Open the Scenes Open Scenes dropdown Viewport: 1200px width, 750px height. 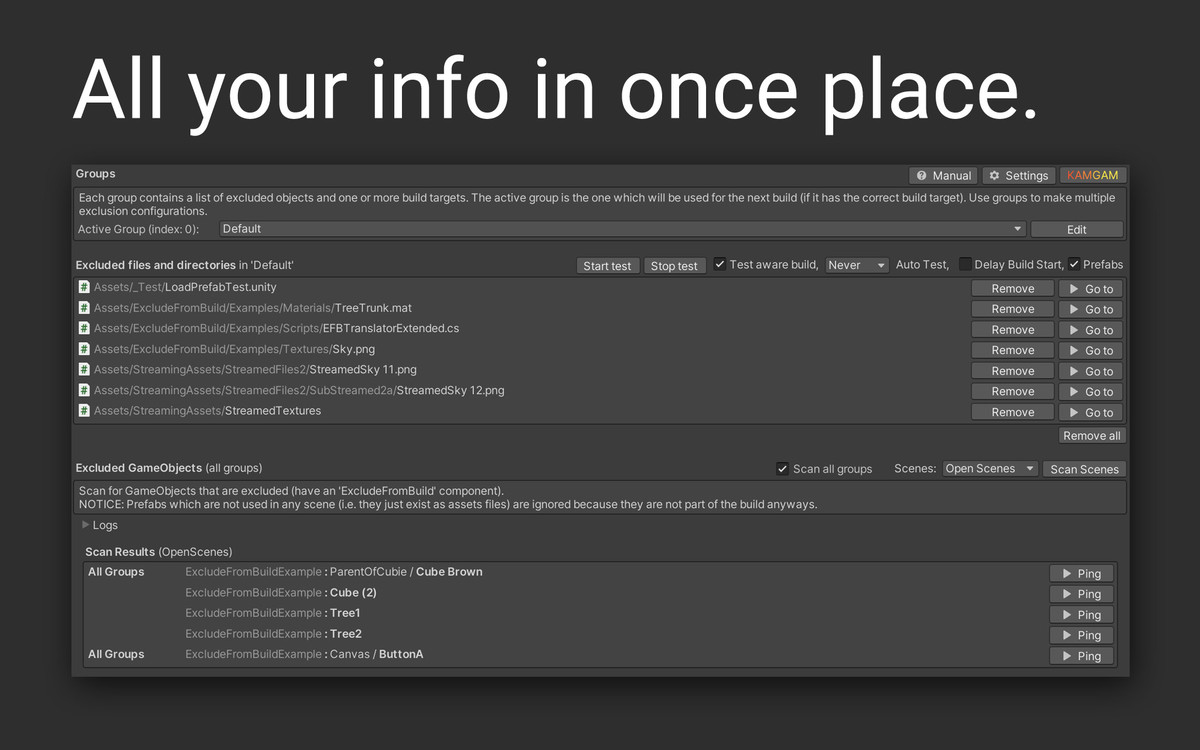[989, 468]
